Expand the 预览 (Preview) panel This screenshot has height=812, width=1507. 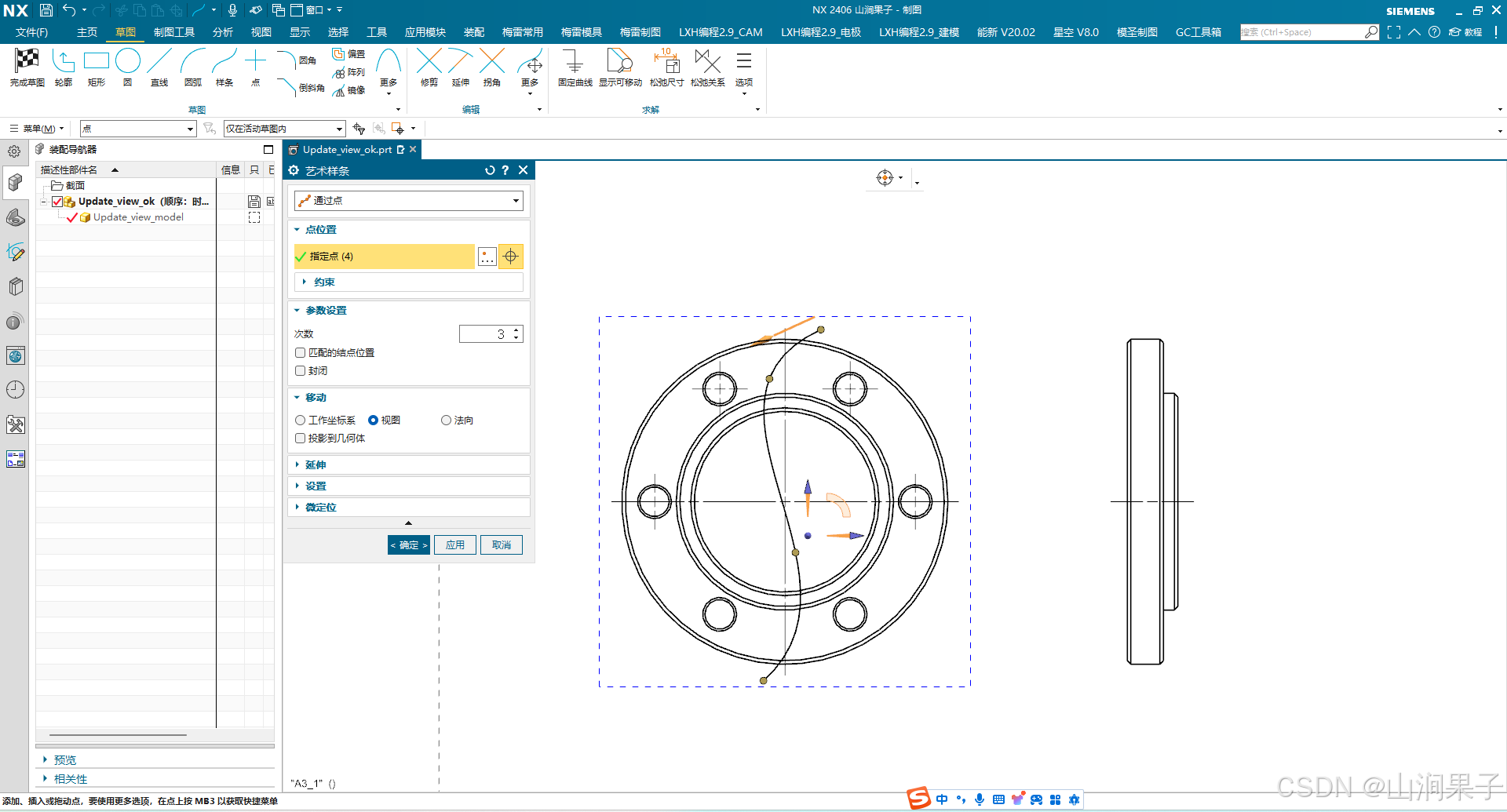point(45,760)
